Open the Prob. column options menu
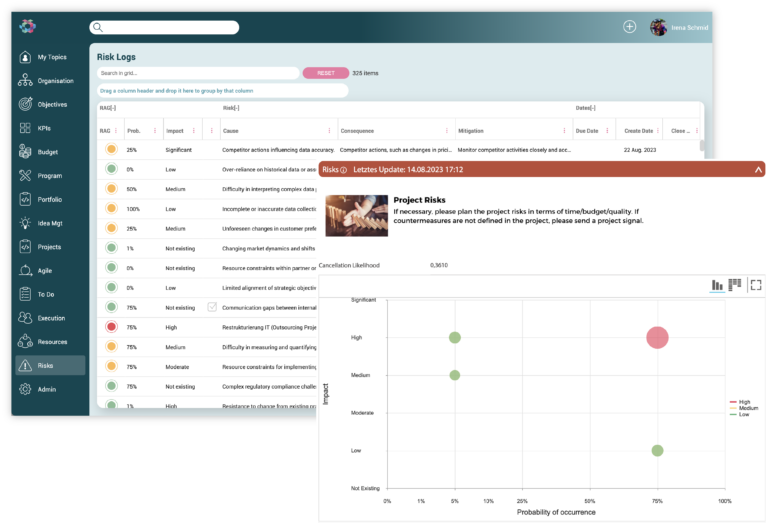The image size is (768, 523). tap(155, 131)
